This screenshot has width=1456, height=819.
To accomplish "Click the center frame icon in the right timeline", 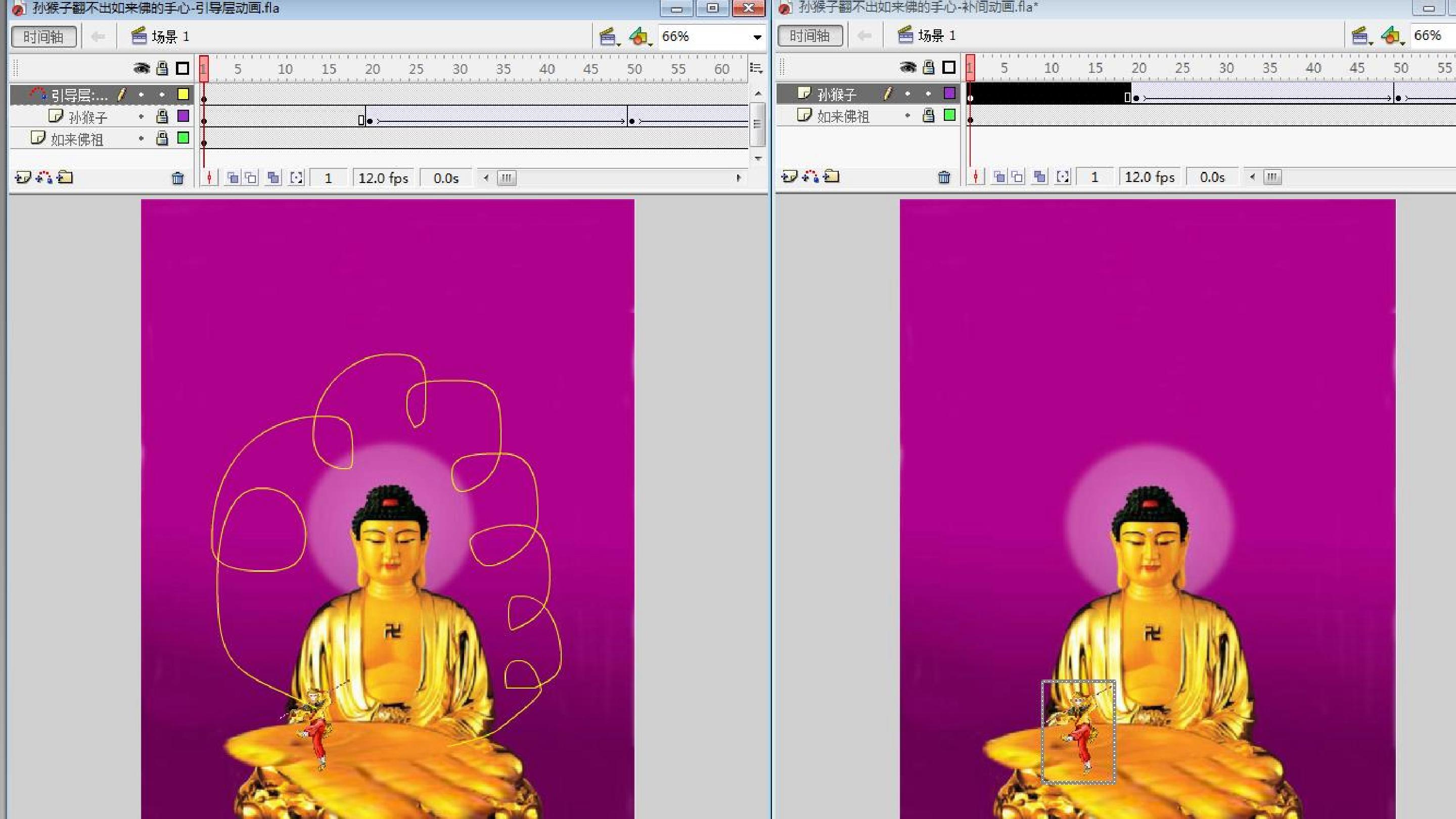I will coord(975,177).
